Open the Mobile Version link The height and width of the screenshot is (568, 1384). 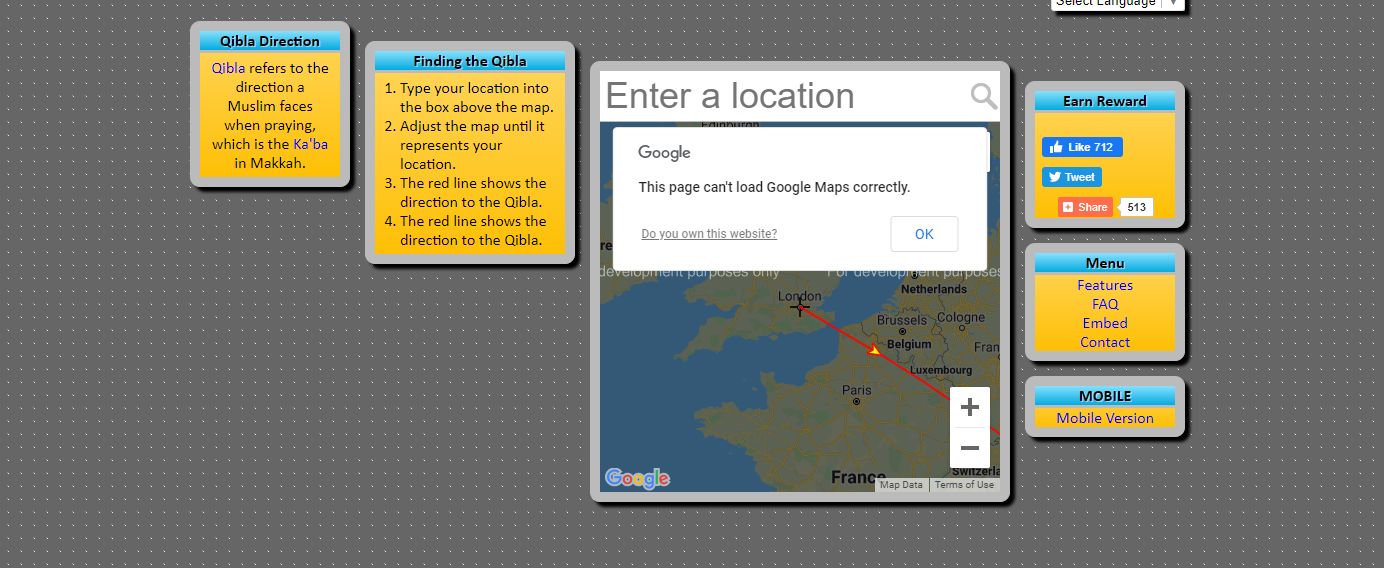[1105, 418]
